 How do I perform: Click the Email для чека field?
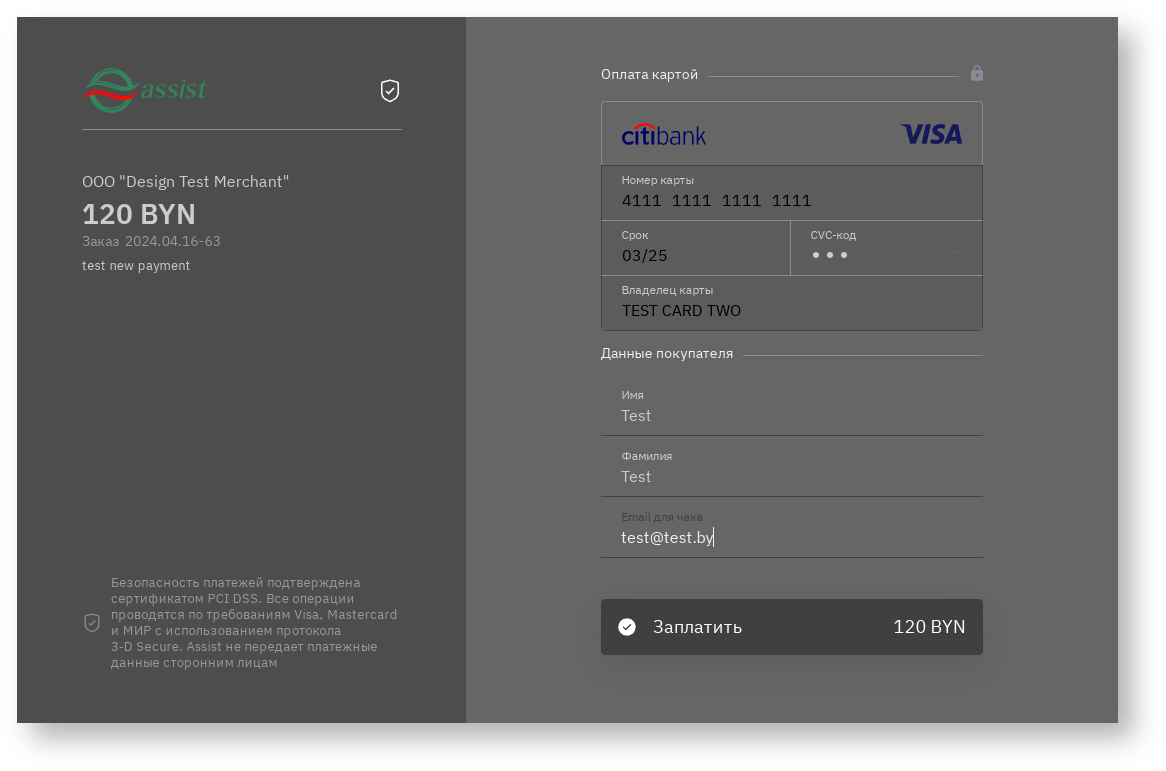click(x=791, y=537)
